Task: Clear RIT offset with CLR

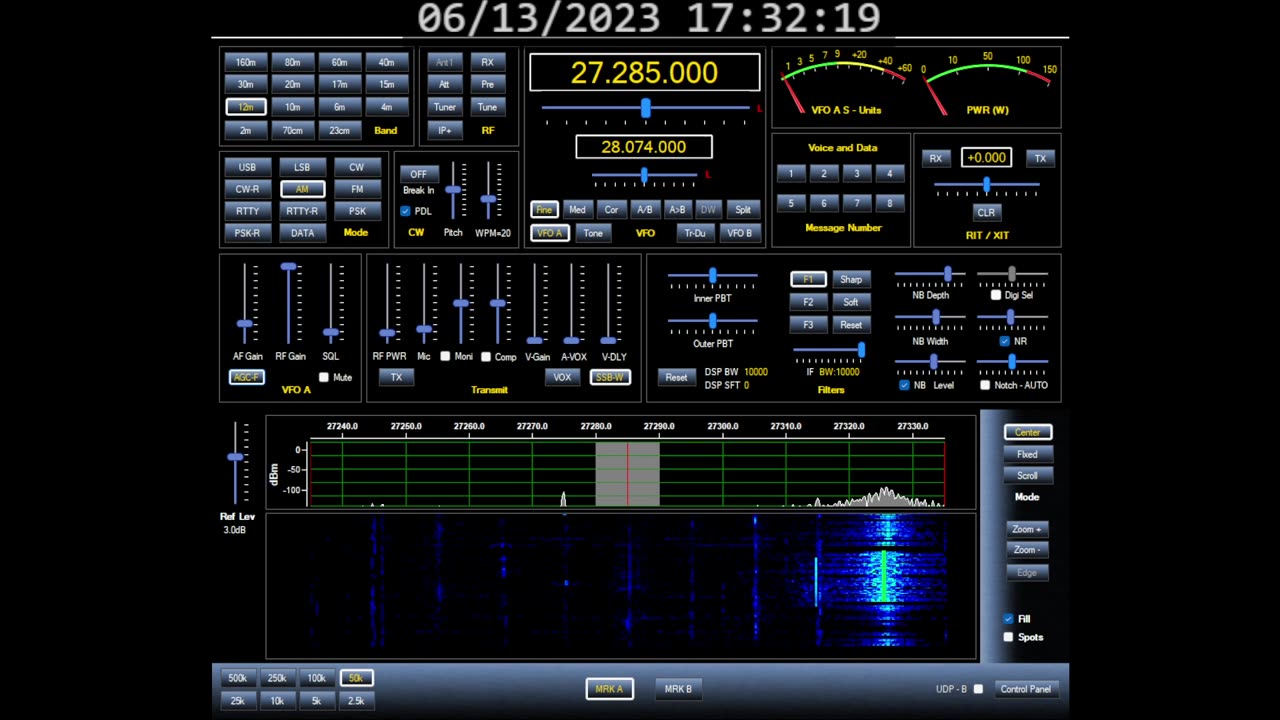Action: tap(986, 212)
